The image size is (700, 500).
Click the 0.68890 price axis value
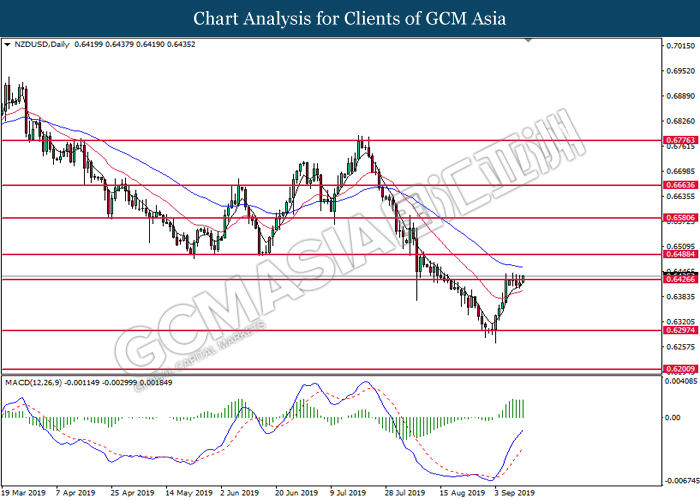pyautogui.click(x=680, y=96)
